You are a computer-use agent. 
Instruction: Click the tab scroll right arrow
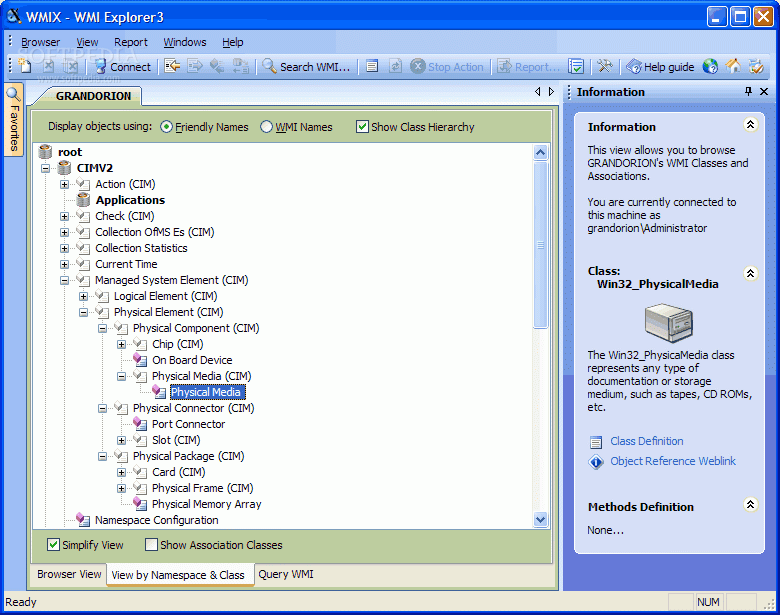click(551, 92)
